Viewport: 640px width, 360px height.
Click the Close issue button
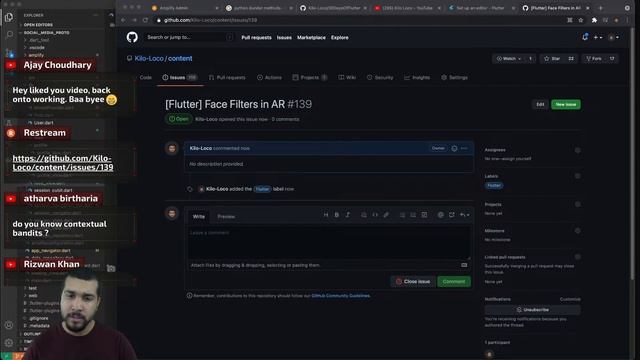[x=413, y=282]
